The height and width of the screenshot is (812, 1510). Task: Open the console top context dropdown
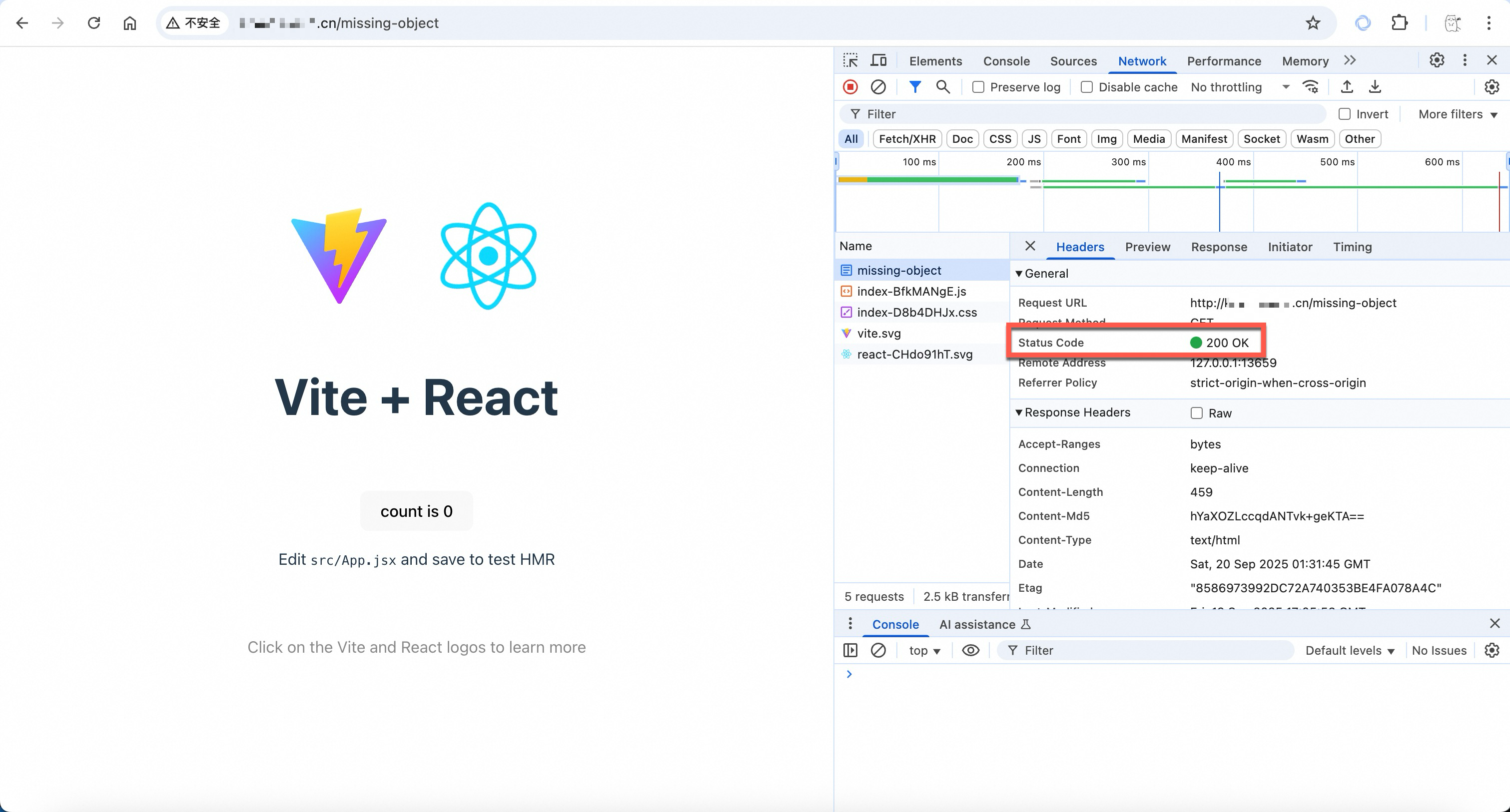point(924,650)
